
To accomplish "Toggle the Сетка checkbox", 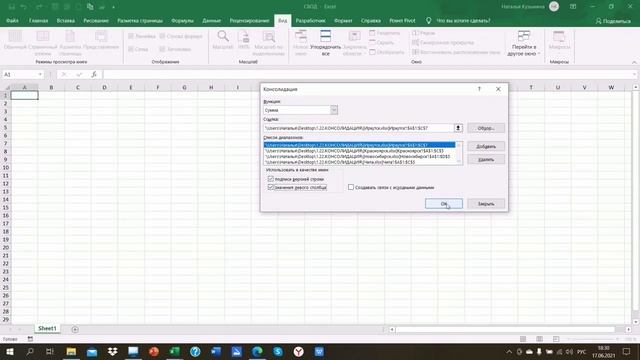I will (131, 49).
